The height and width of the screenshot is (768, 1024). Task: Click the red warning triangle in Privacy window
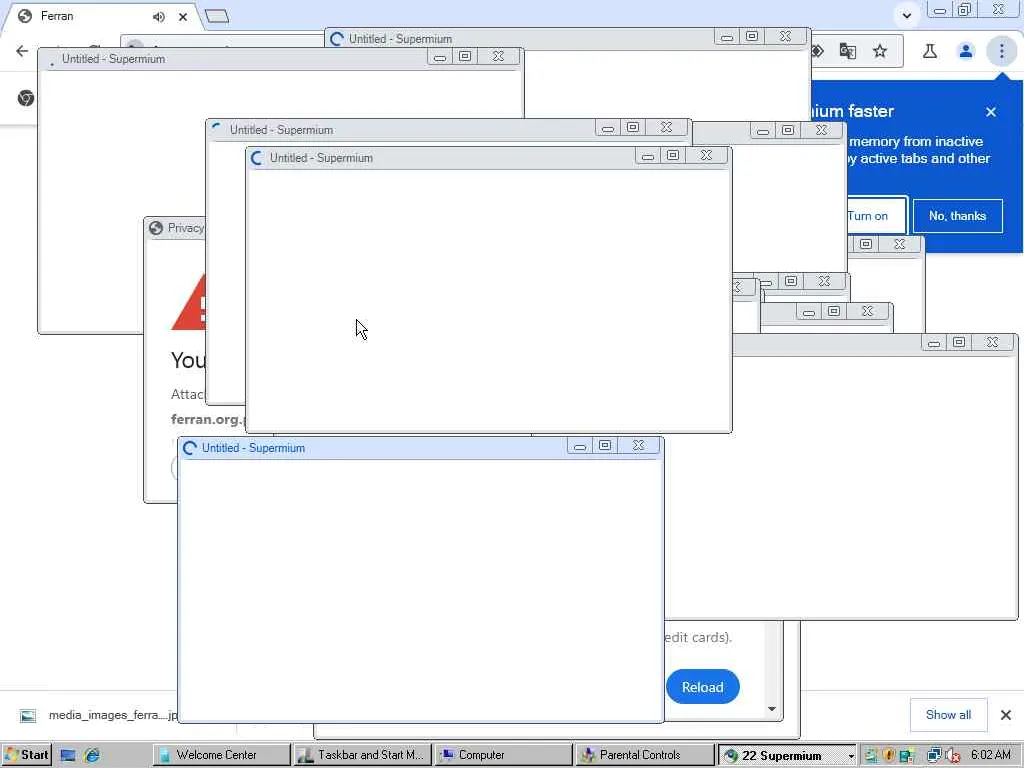189,302
